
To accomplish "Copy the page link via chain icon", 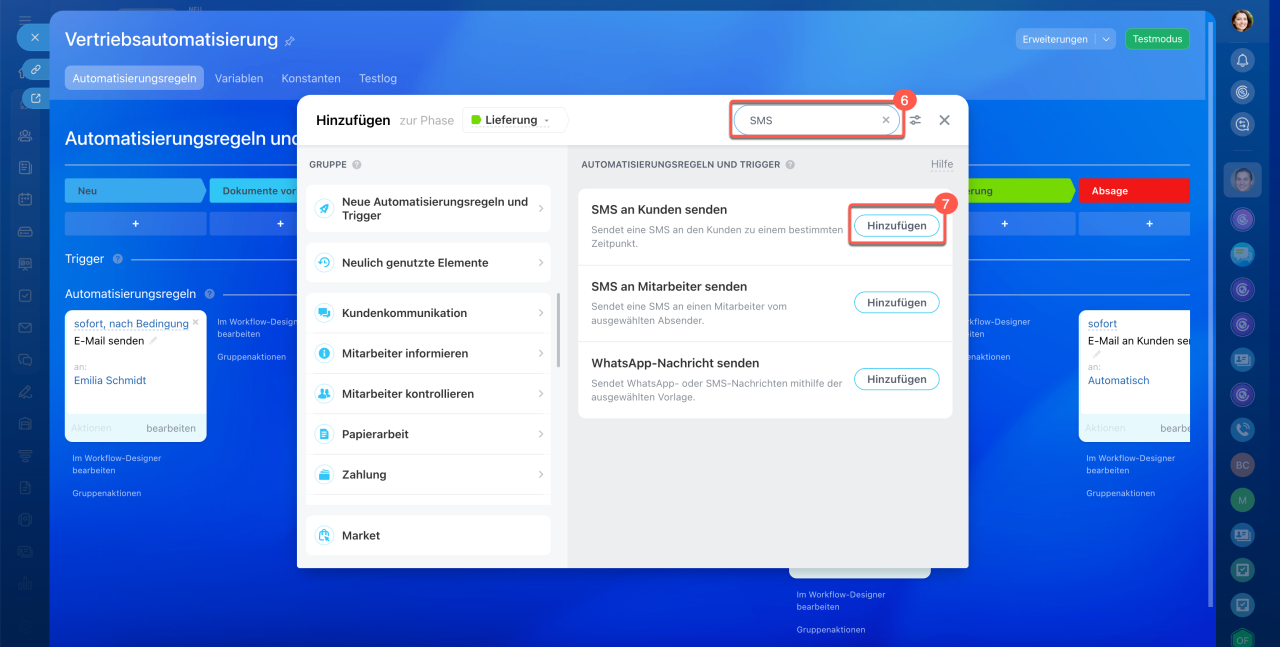I will click(x=35, y=69).
